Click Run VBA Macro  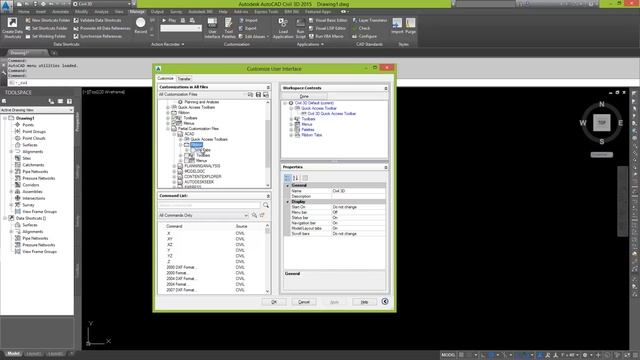point(326,36)
